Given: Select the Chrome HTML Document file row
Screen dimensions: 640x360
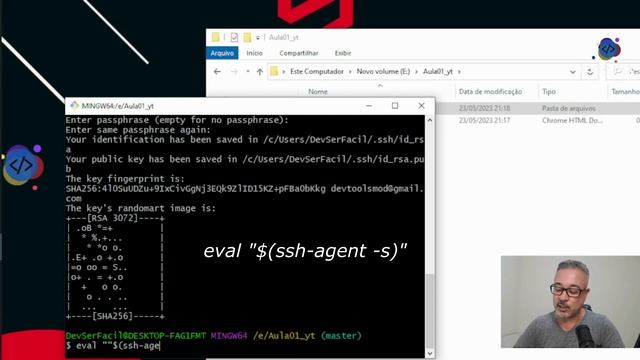Looking at the screenshot, I should click(538, 120).
